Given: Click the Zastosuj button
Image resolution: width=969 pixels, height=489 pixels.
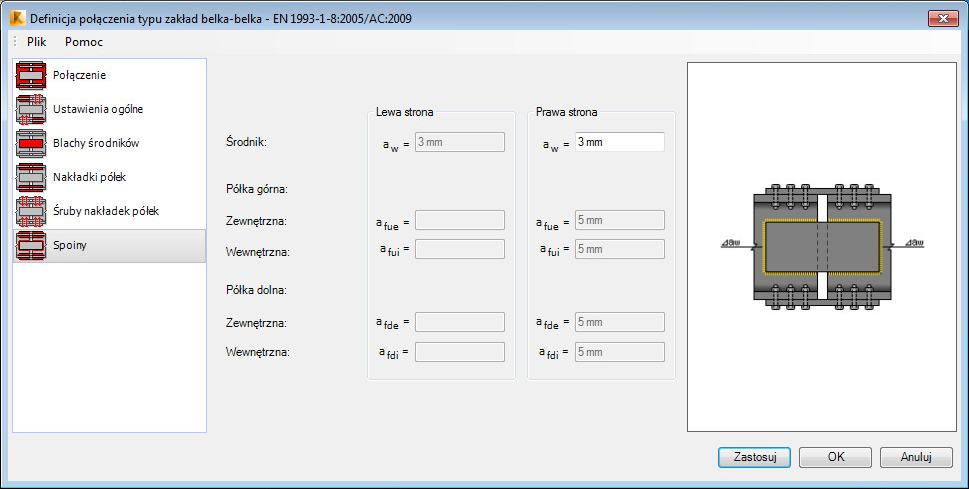Looking at the screenshot, I should 754,457.
